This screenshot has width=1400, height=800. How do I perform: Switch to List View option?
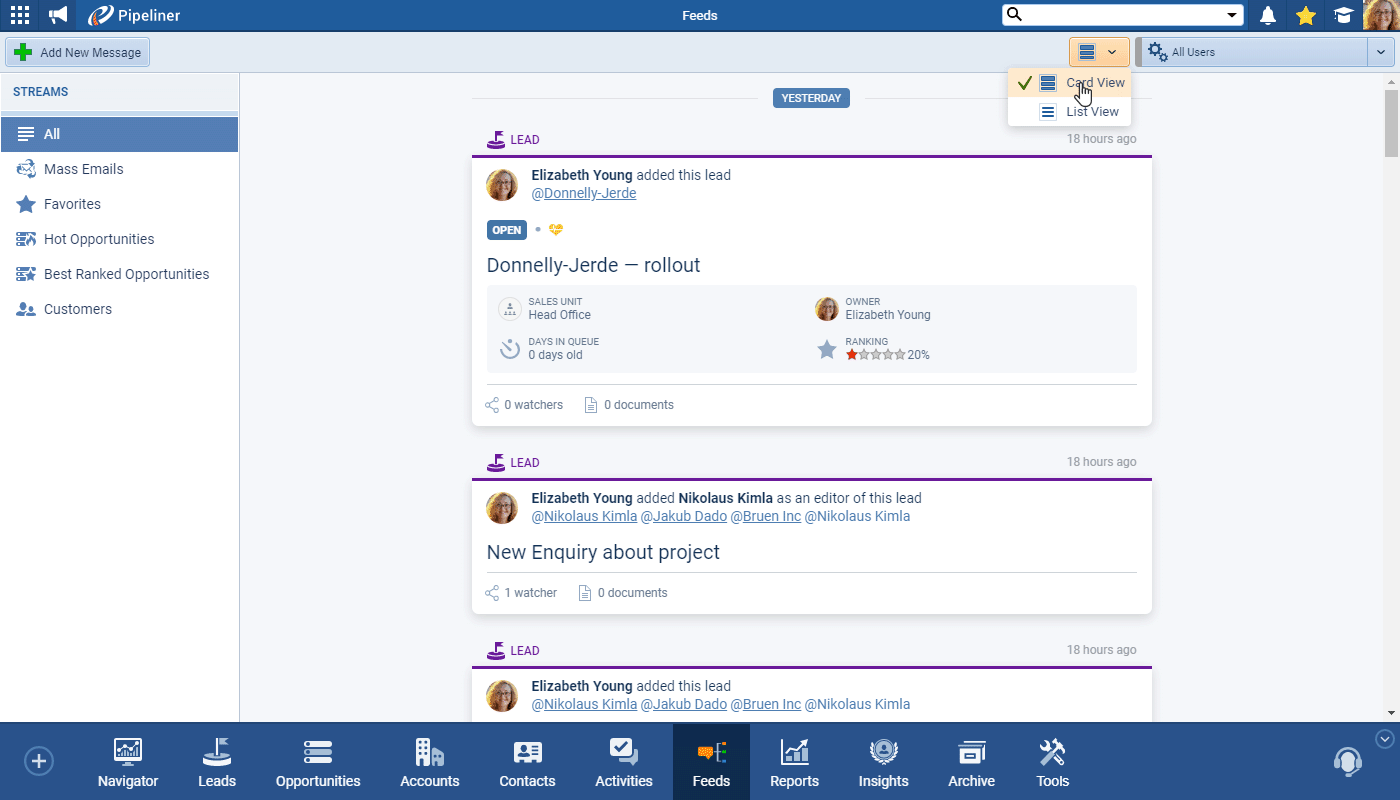click(1092, 112)
